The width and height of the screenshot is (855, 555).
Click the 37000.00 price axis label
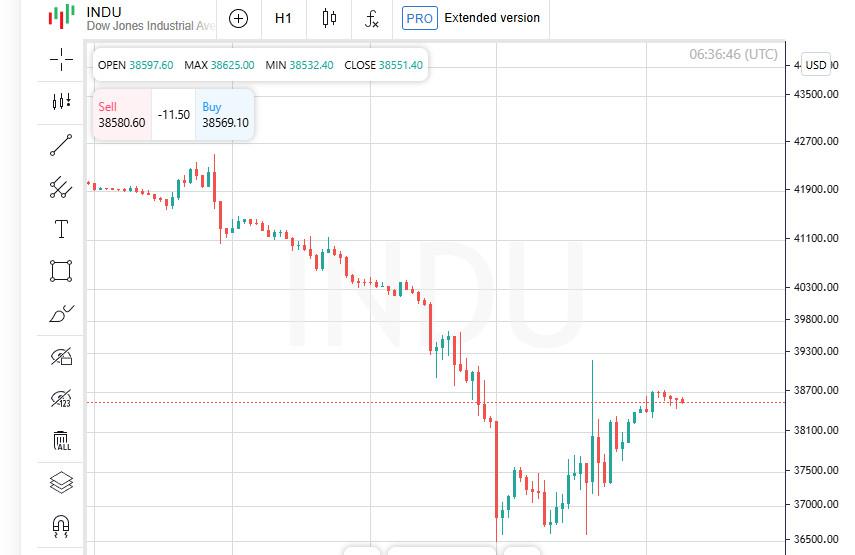click(x=816, y=504)
